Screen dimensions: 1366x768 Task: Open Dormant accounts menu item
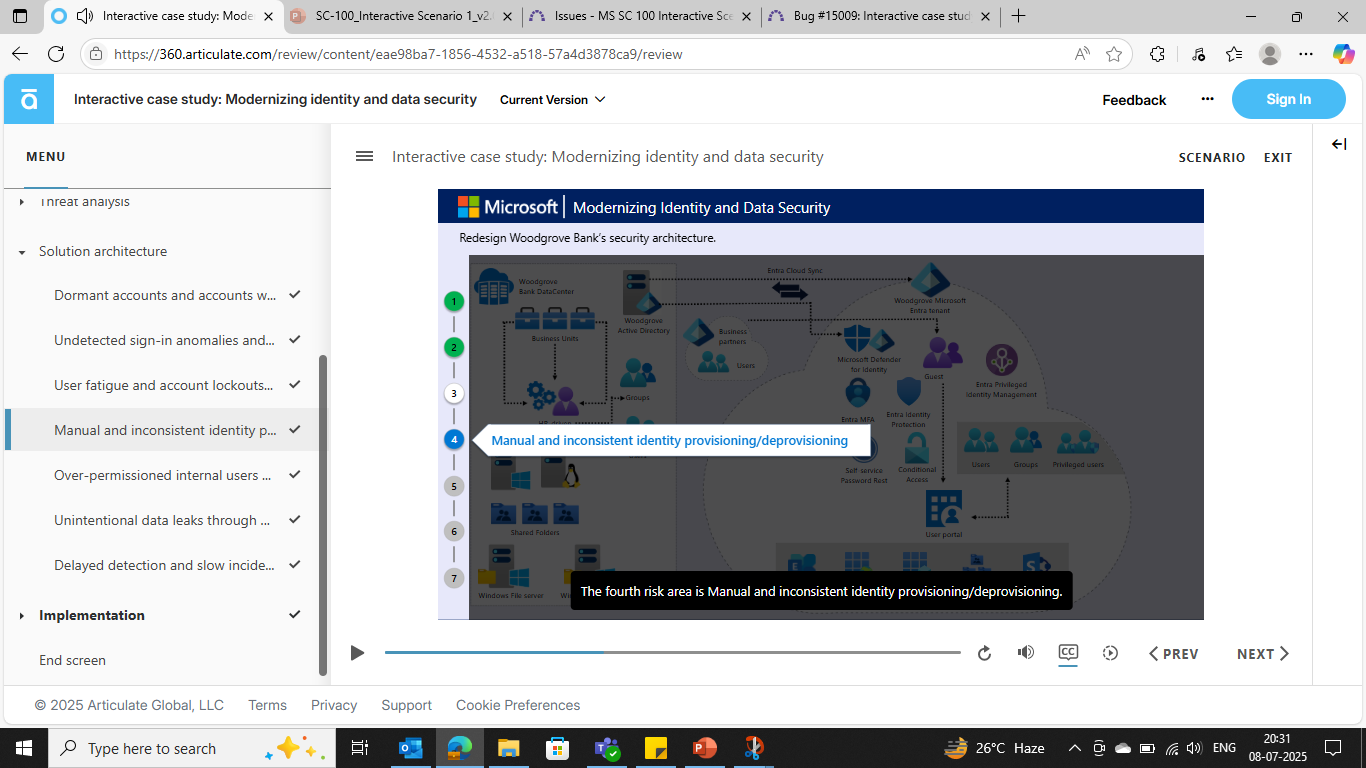[166, 295]
